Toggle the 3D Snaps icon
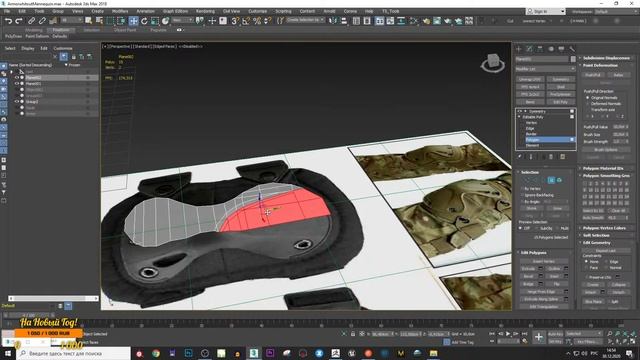This screenshot has height=360, width=640. point(235,21)
